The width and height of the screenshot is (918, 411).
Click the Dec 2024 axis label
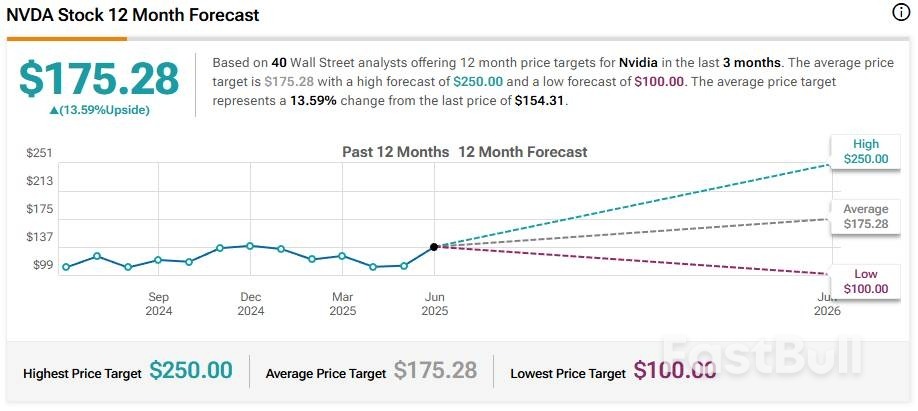[251, 304]
